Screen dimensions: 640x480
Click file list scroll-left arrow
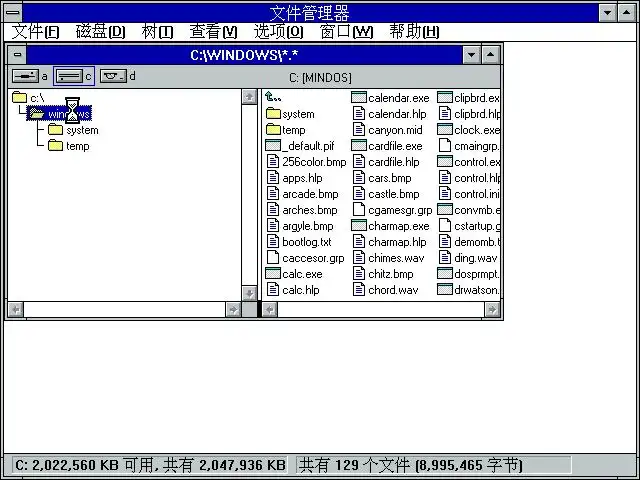click(x=270, y=310)
